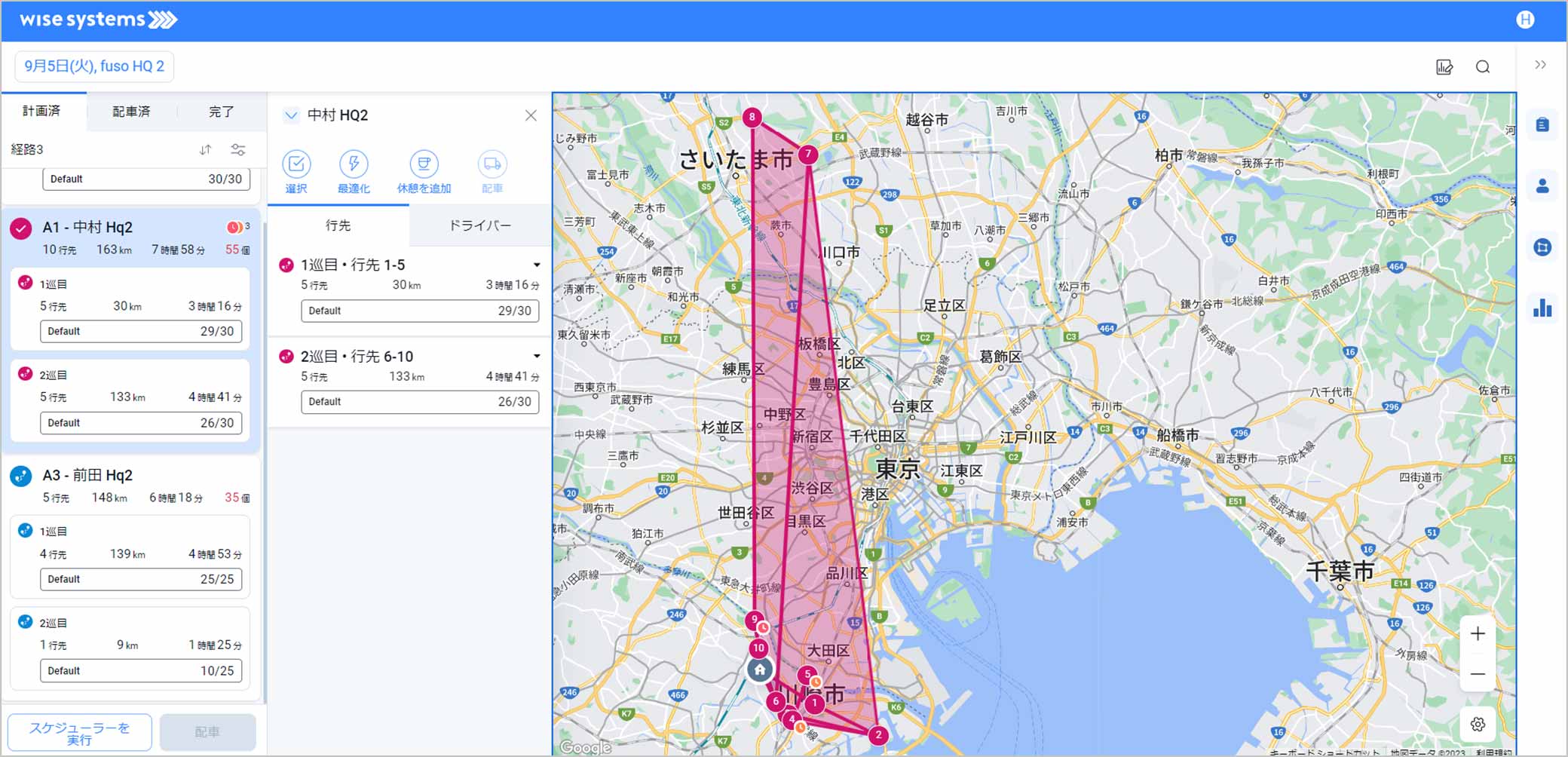Toggle the A3 - 前田 Hq2 route selector
The width and height of the screenshot is (1568, 757).
pos(21,476)
